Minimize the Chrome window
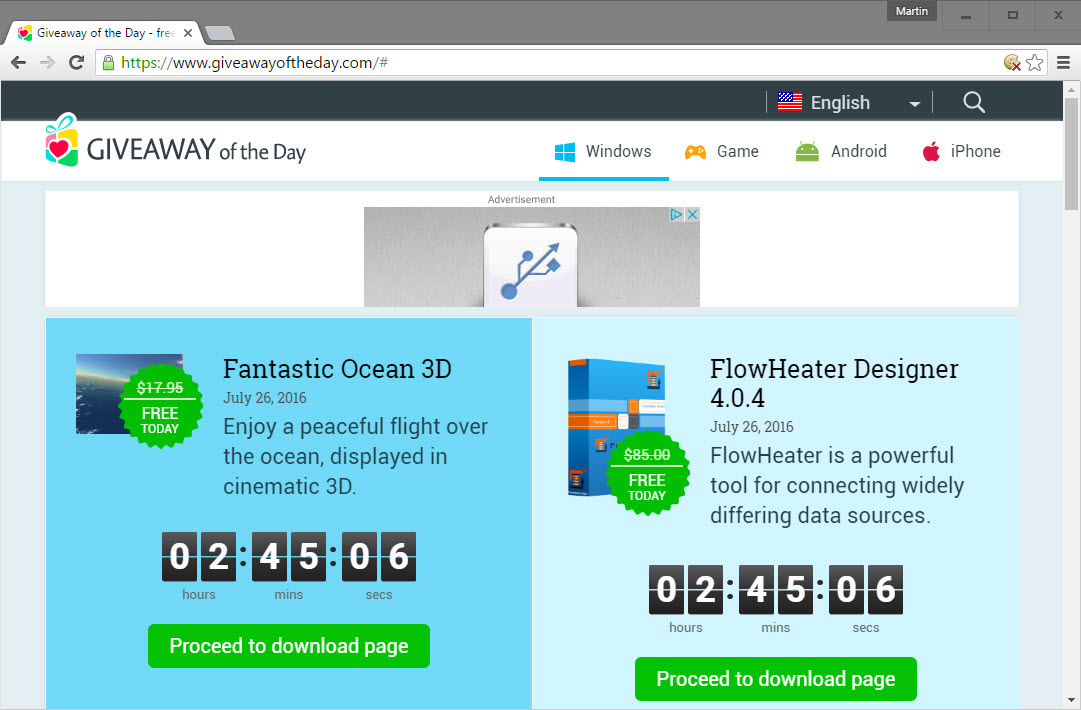Screen dimensions: 1081x710 pyautogui.click(x=966, y=15)
